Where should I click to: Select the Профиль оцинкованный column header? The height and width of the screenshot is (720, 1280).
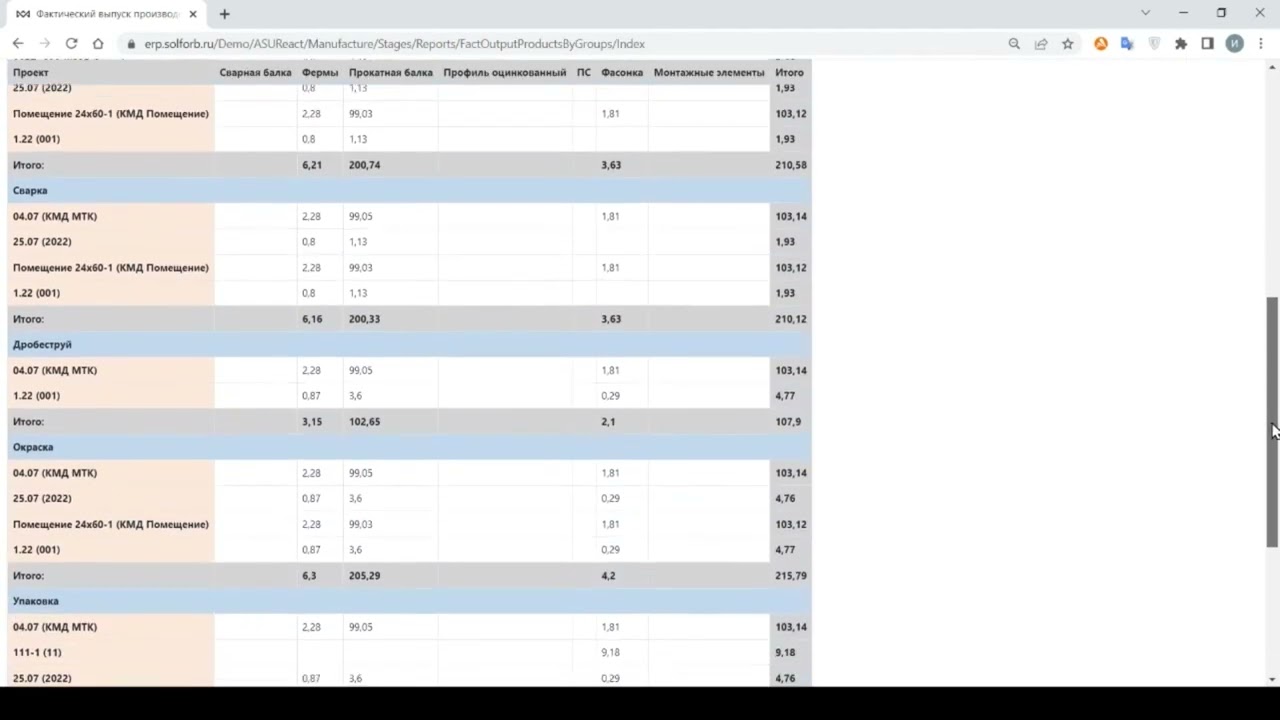(x=505, y=72)
